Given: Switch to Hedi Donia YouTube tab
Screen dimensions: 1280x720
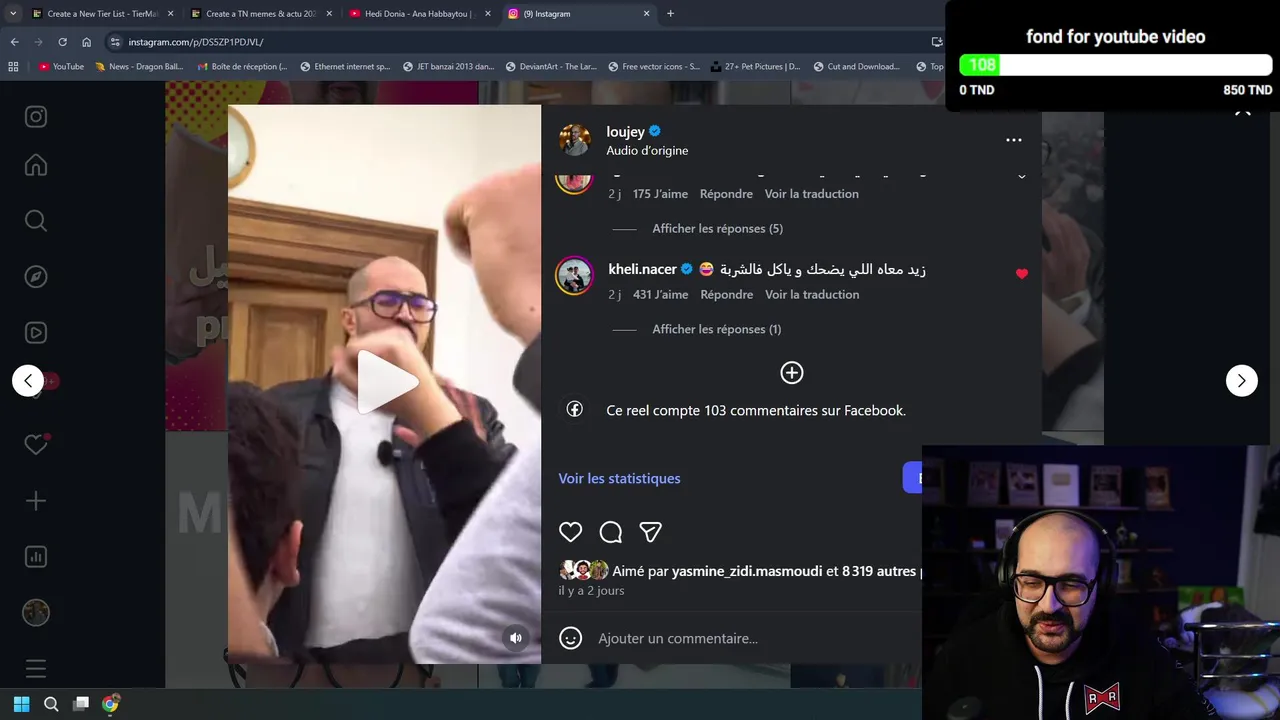Looking at the screenshot, I should point(418,14).
